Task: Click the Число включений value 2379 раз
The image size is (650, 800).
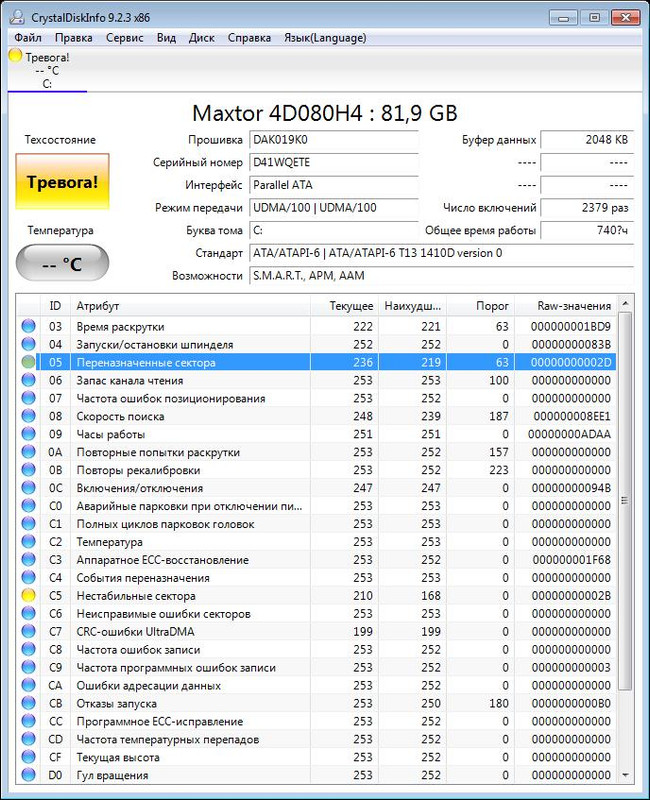Action: pos(587,208)
